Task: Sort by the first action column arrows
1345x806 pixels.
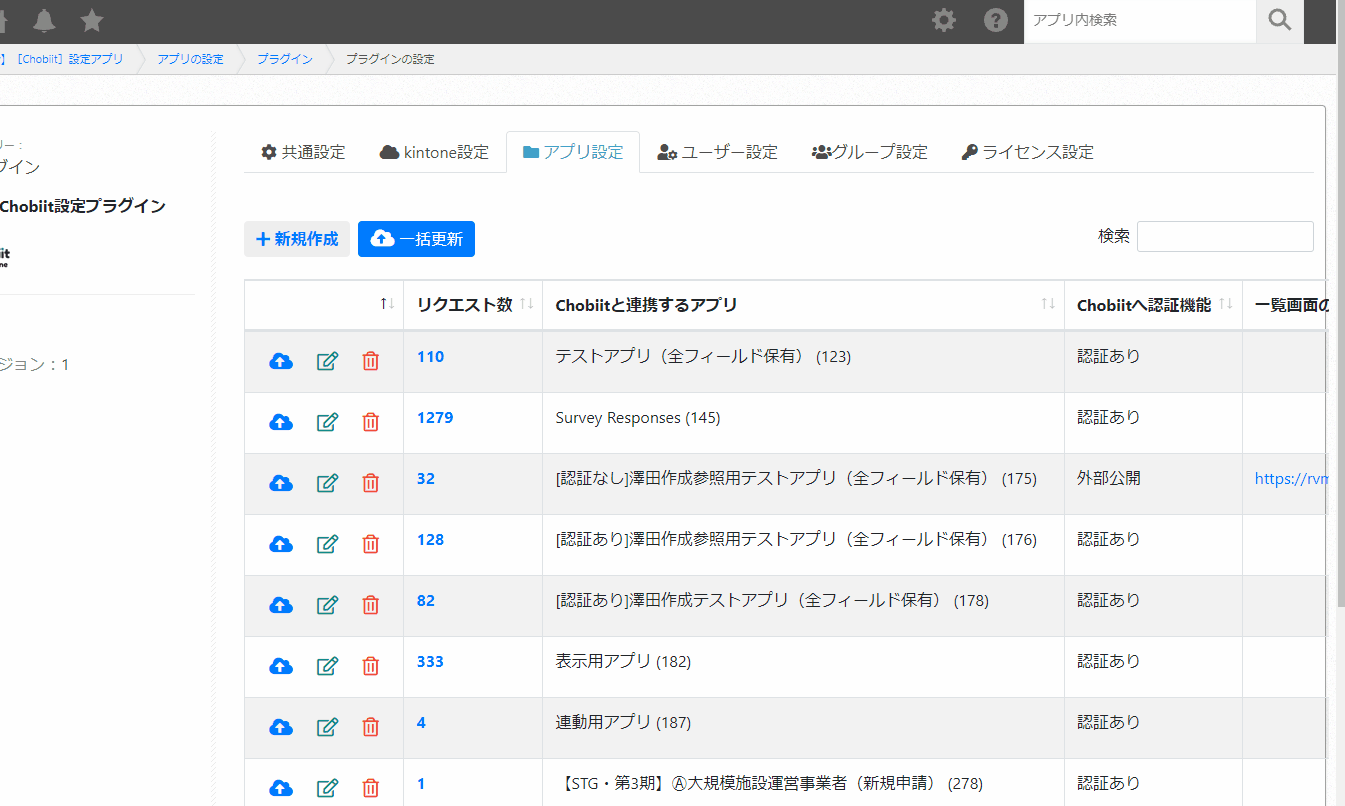Action: 387,304
